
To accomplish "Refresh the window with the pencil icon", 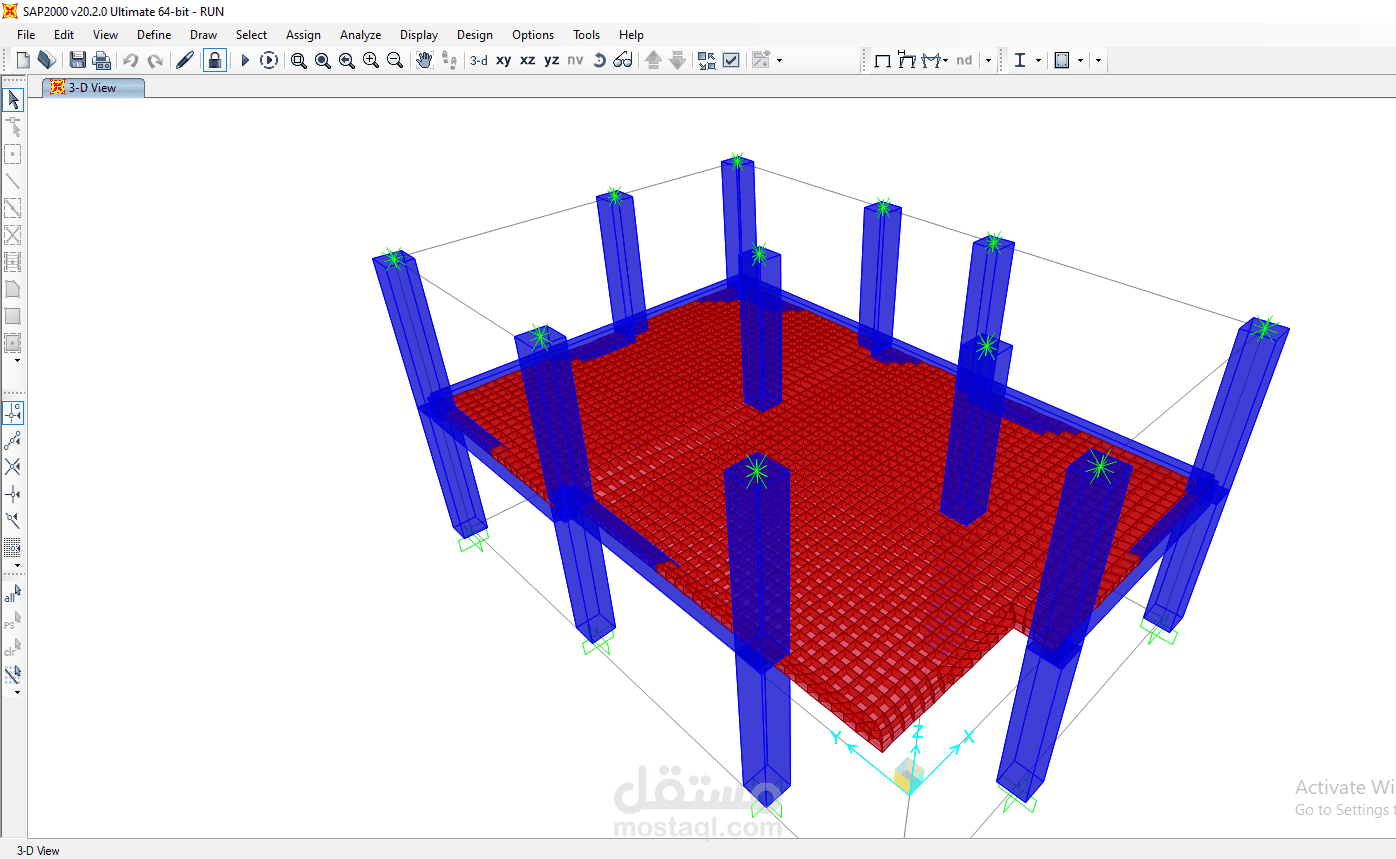I will click(185, 60).
